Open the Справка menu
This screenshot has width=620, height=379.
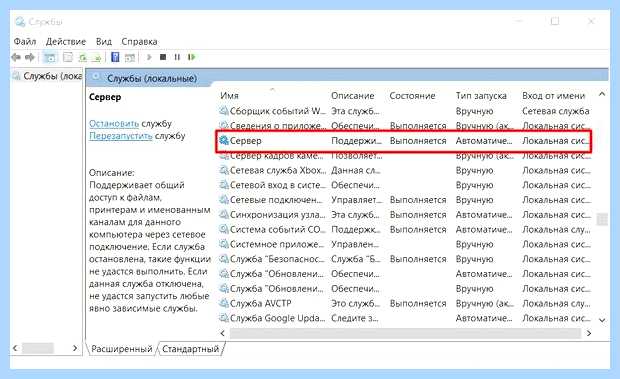[139, 41]
